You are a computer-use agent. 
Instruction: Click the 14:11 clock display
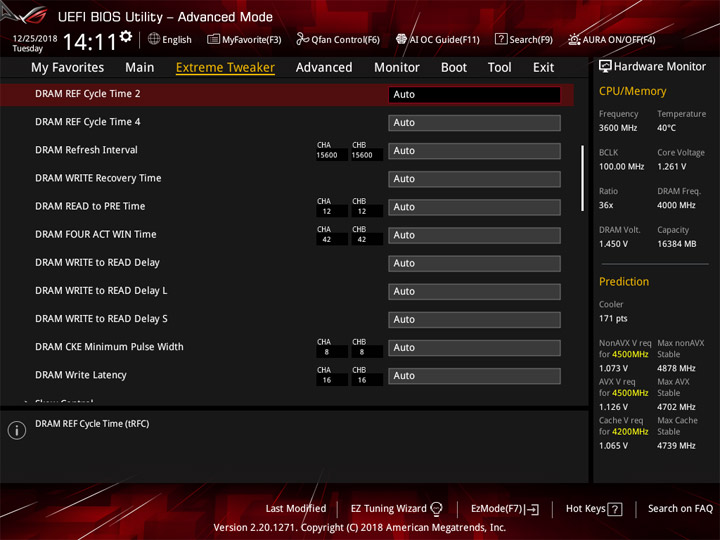(90, 42)
